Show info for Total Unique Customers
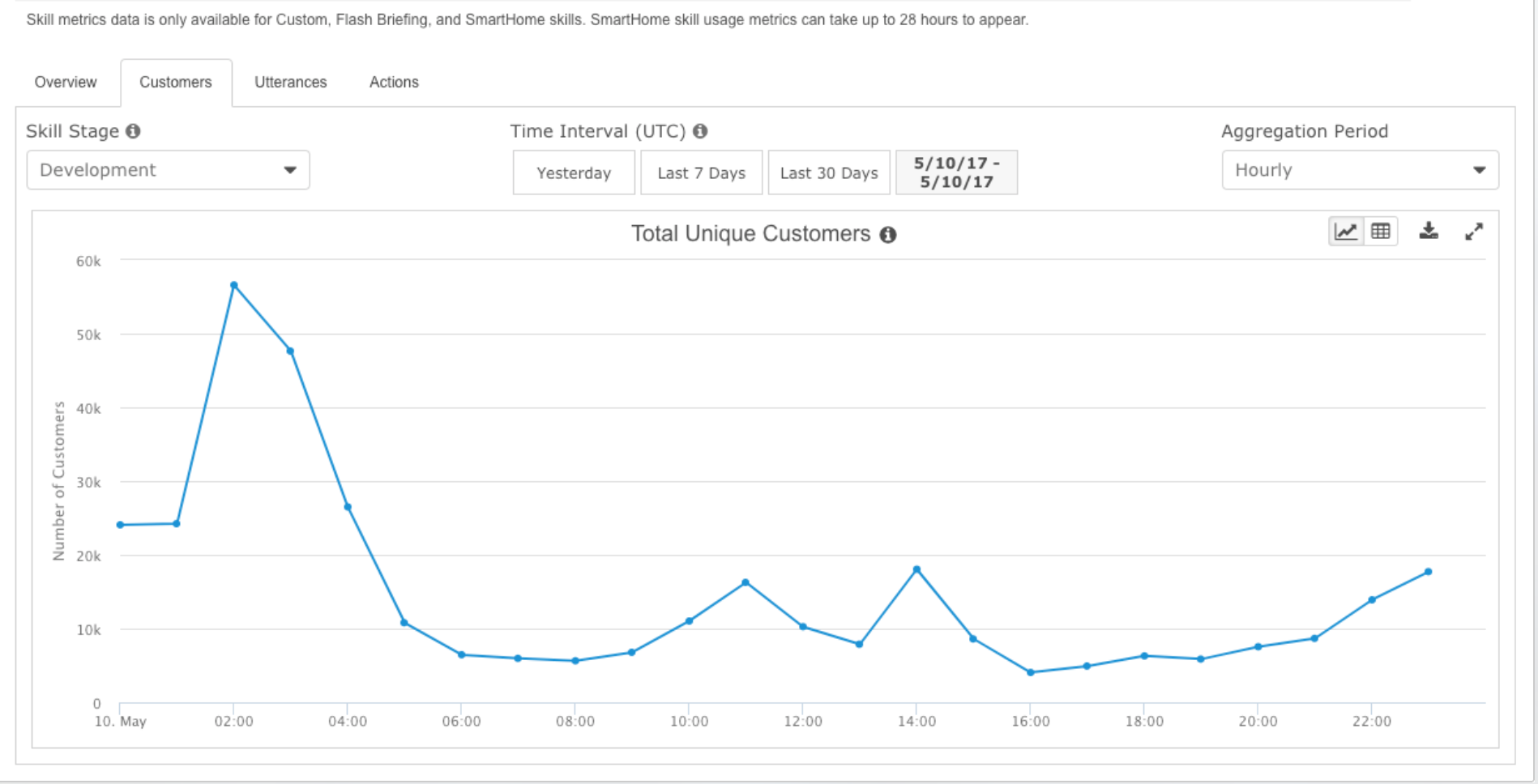This screenshot has width=1538, height=784. (888, 235)
